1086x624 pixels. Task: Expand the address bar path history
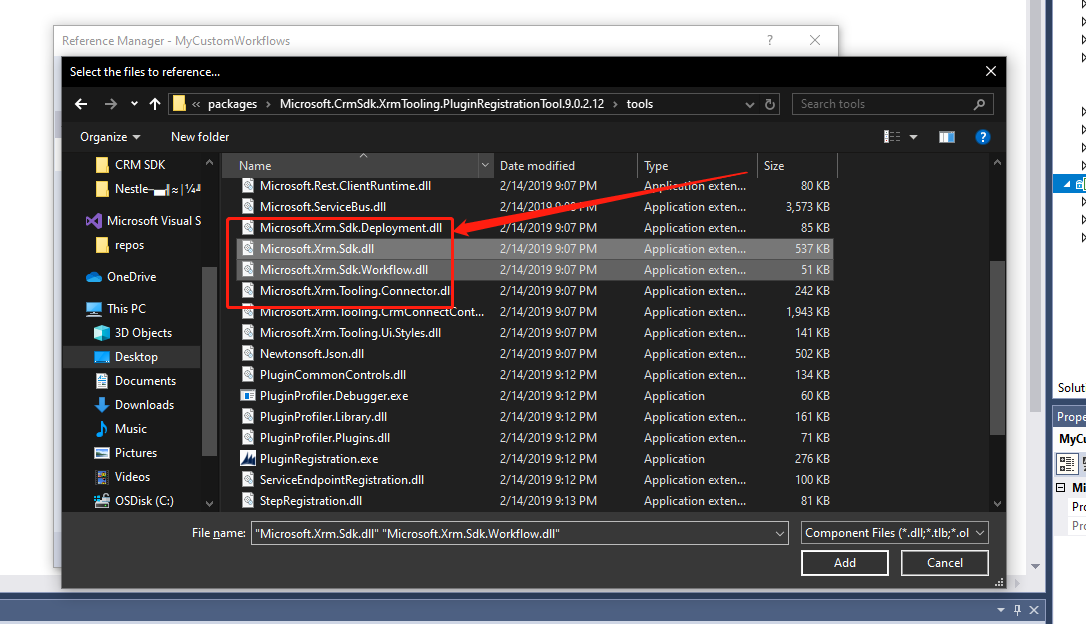pos(749,104)
